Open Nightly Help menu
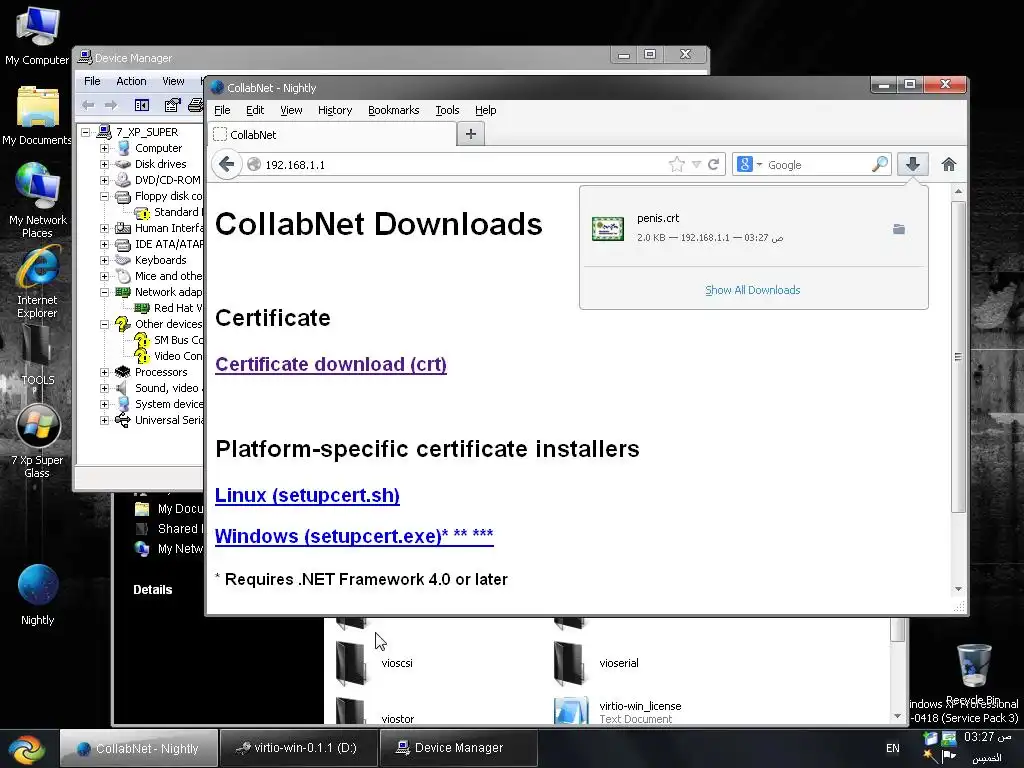Screen dimensions: 1024x768 (x=485, y=110)
